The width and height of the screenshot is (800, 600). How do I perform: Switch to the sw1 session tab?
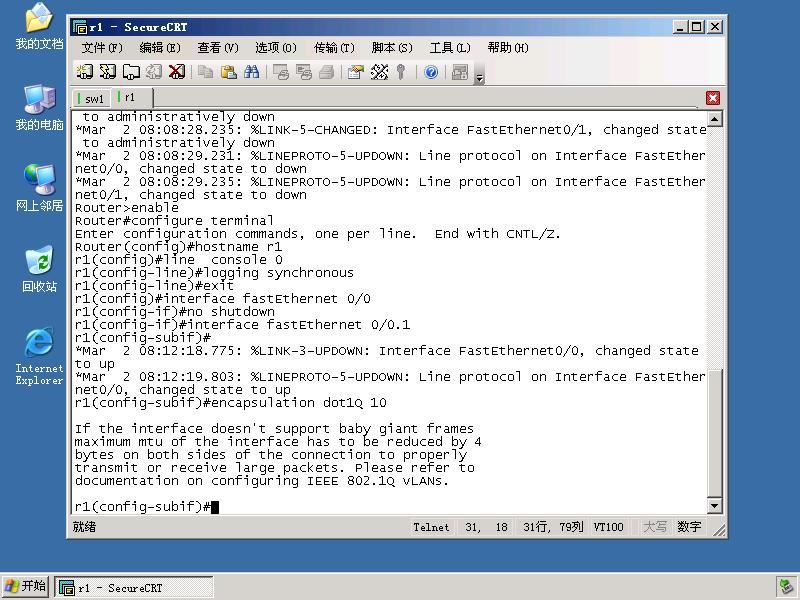point(91,98)
